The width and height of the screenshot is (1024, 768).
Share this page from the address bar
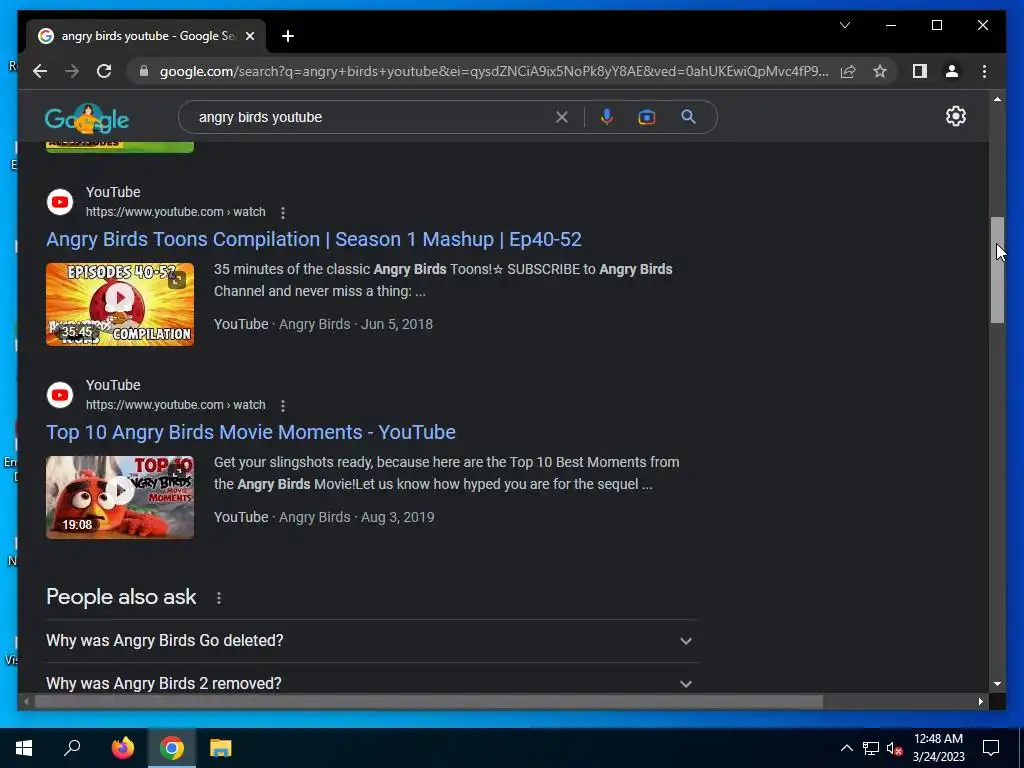click(848, 71)
